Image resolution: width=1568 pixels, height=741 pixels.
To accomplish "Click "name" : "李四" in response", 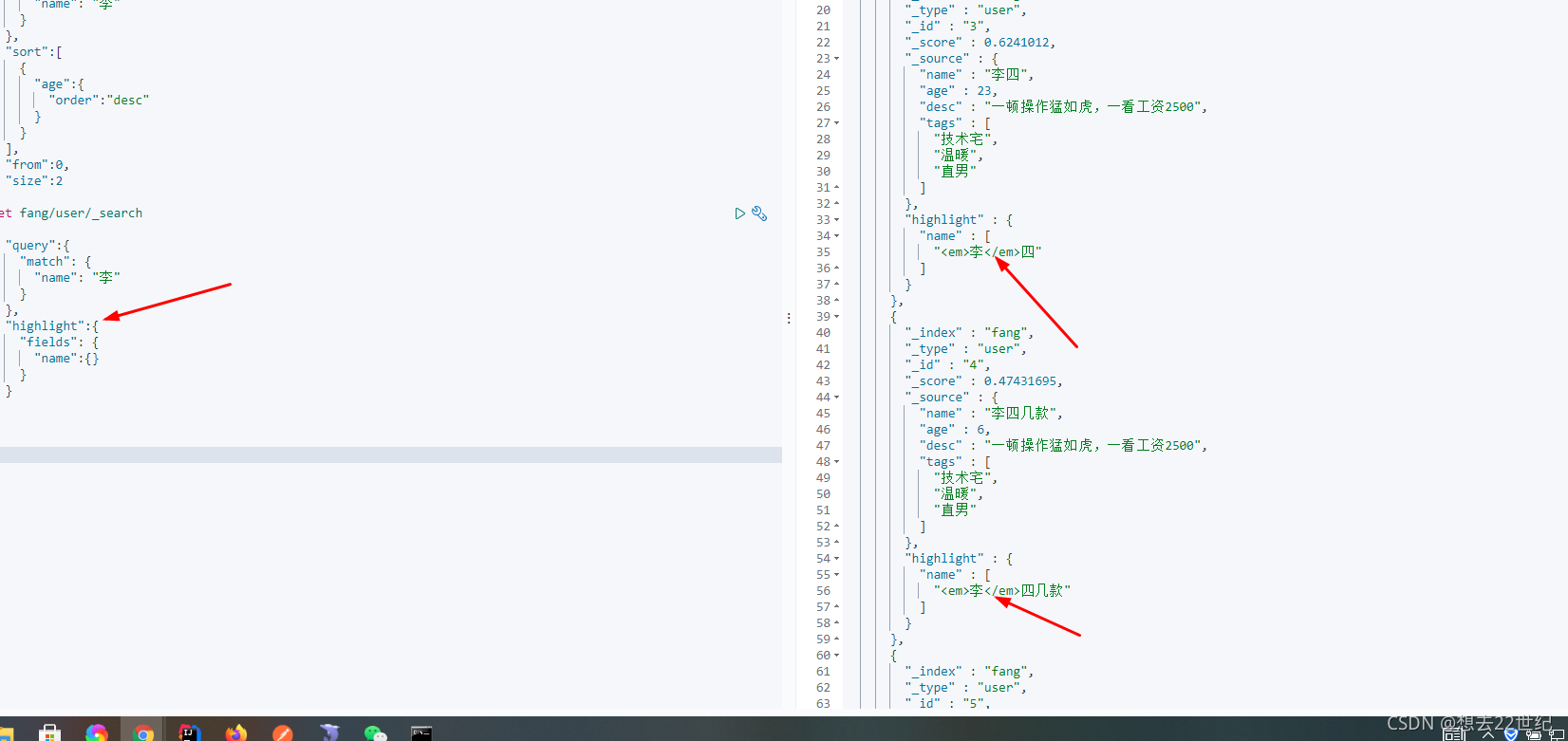I will (x=977, y=75).
